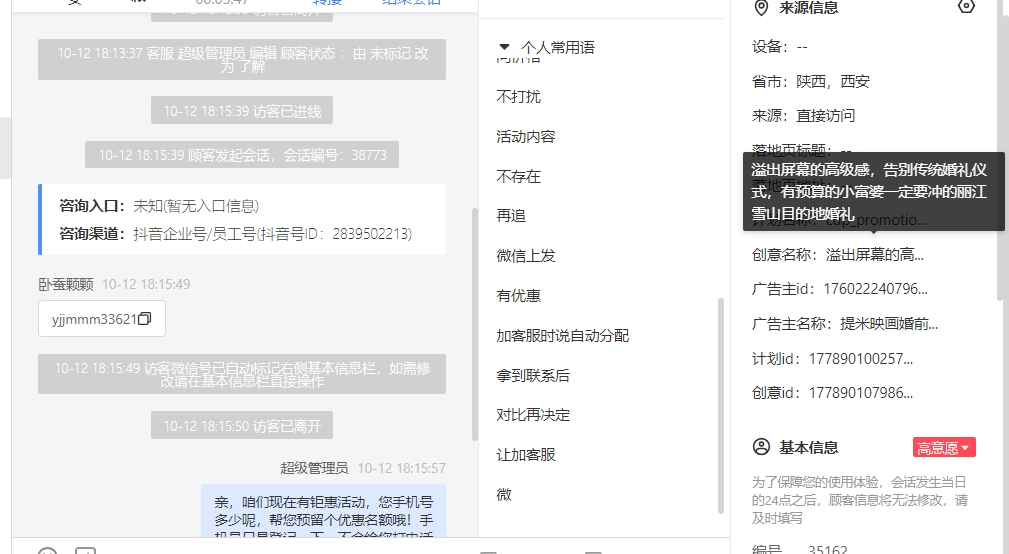Insert the 微信上发 quick phrase
Screen dimensions: 1009x554
tap(526, 255)
